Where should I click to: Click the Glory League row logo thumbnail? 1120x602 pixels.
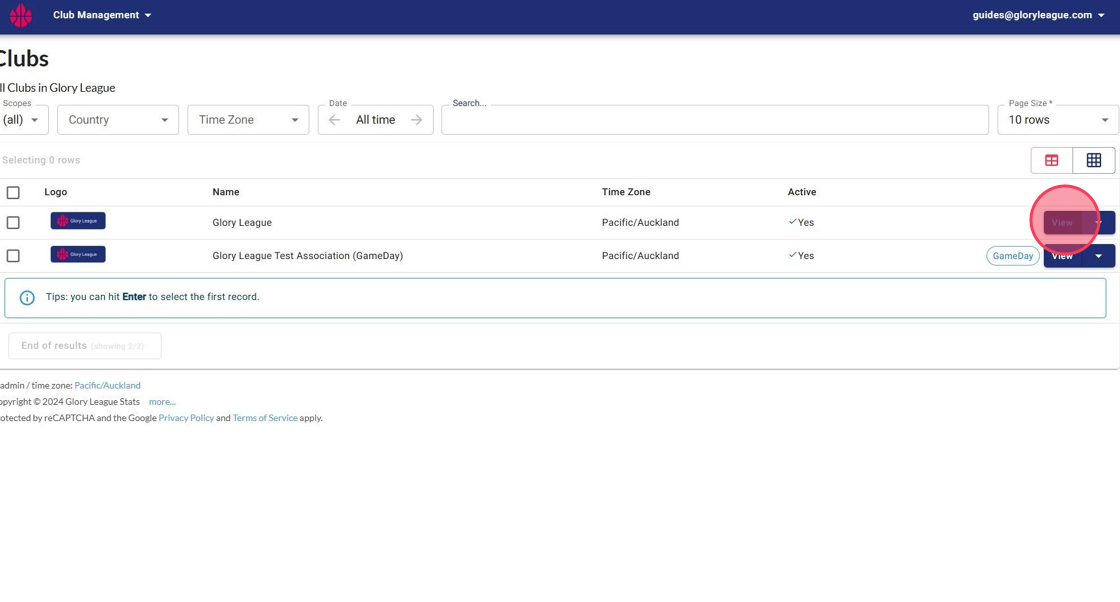pos(78,221)
